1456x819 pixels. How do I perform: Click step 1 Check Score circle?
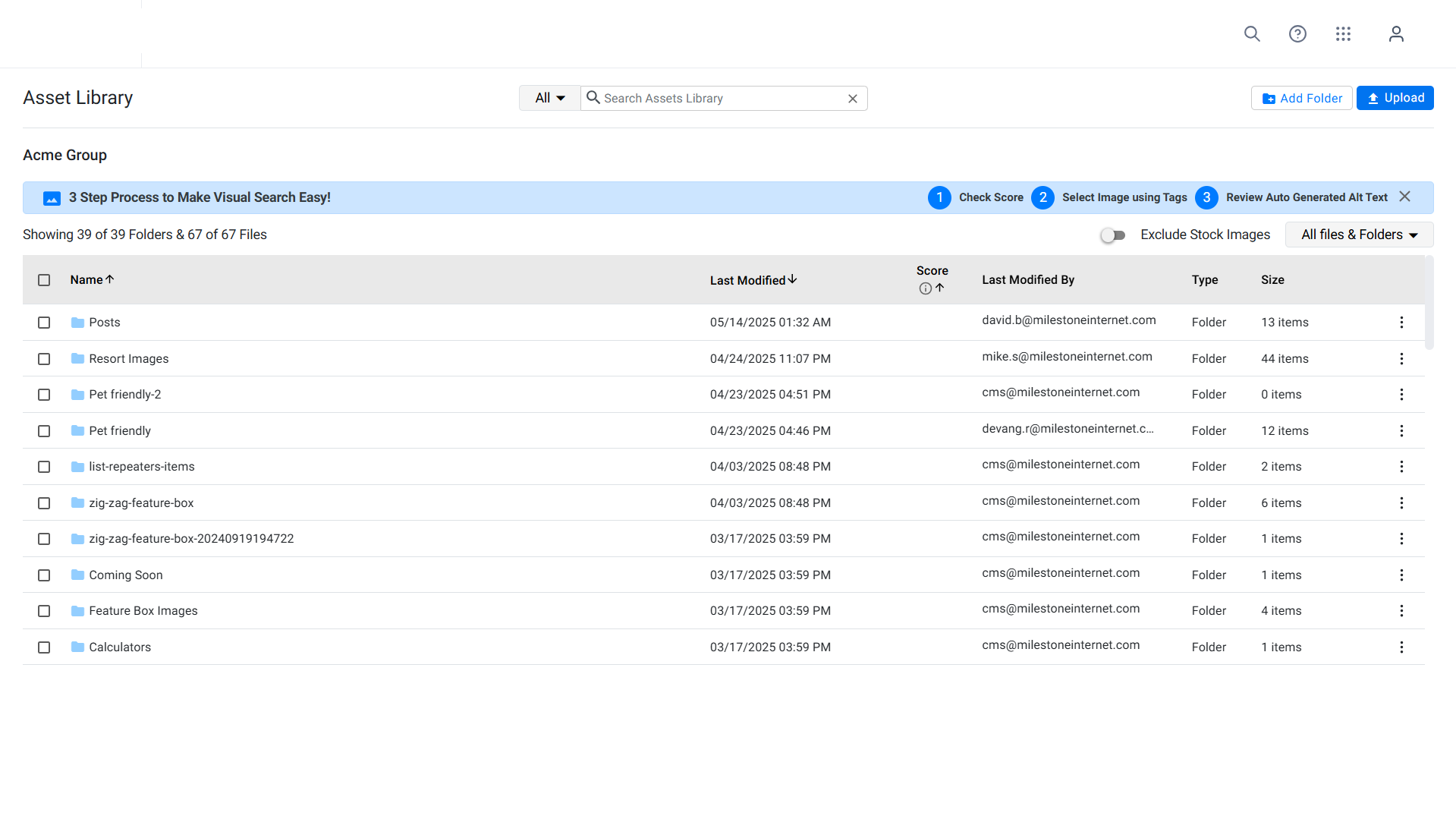coord(939,197)
